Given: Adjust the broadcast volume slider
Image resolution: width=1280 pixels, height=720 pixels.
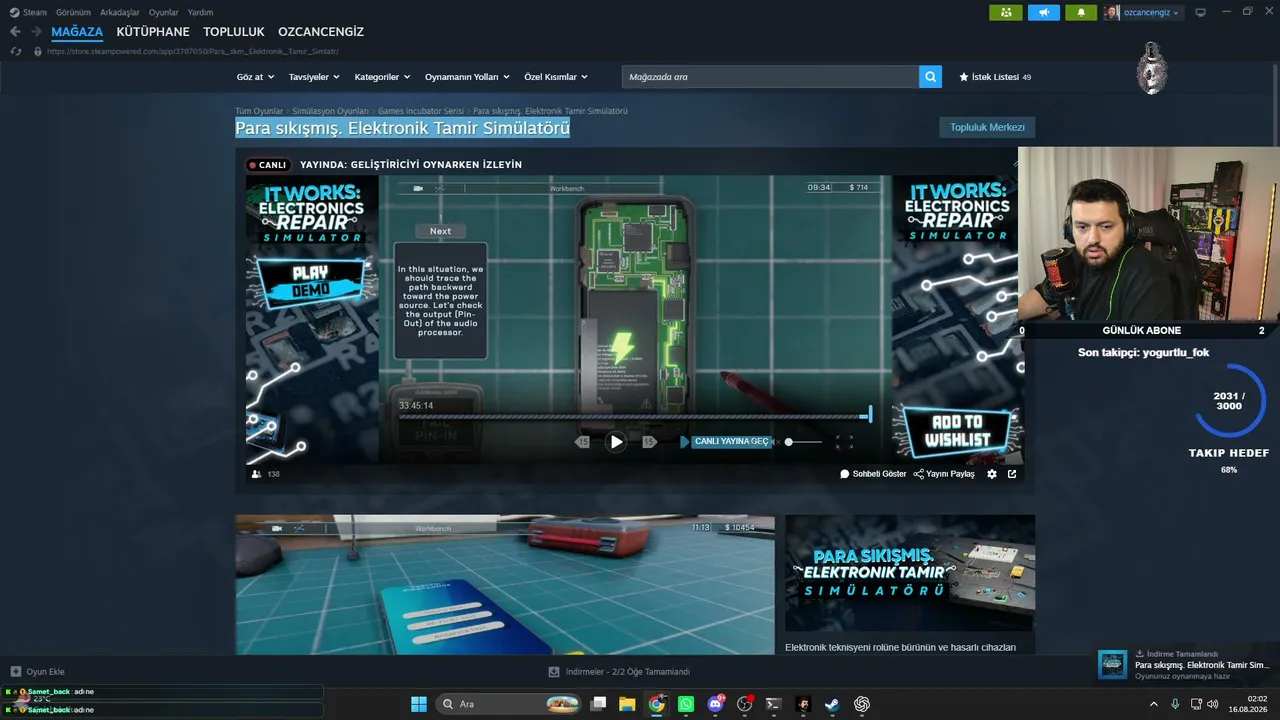Looking at the screenshot, I should point(804,442).
